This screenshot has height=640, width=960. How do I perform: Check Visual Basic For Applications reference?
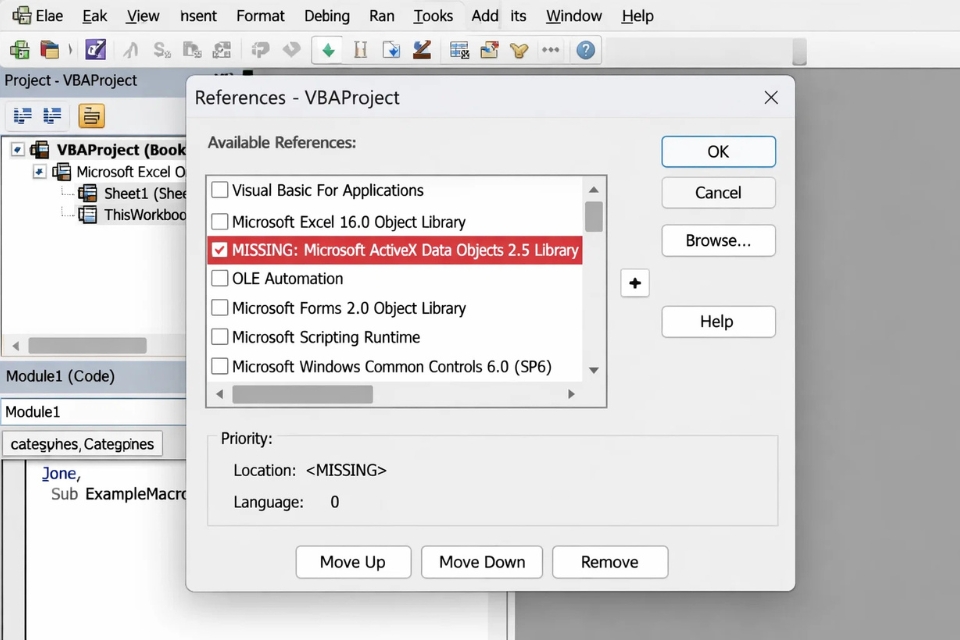pyautogui.click(x=219, y=190)
